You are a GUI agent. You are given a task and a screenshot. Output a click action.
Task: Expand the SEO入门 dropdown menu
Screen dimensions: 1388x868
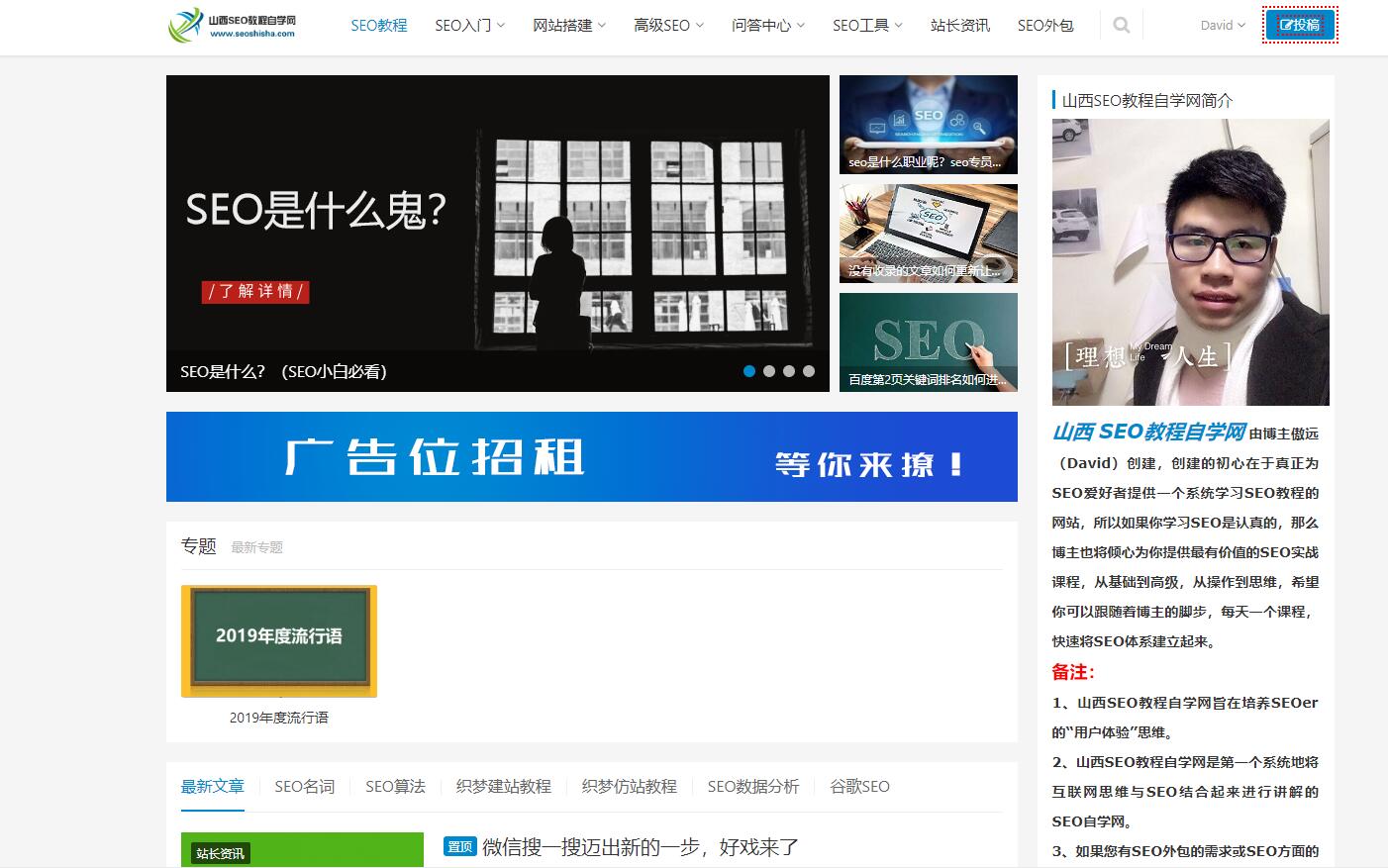470,26
